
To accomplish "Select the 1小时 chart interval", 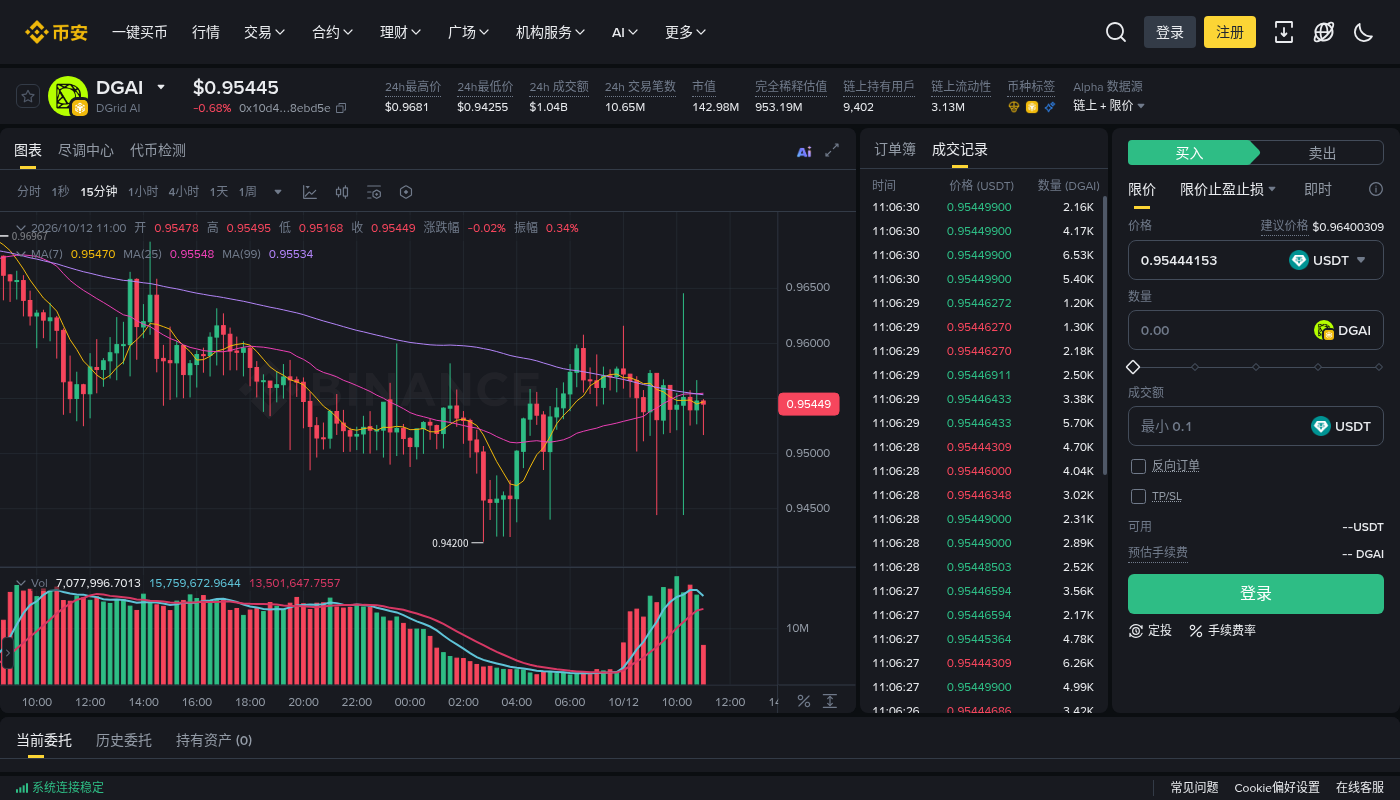I will click(143, 192).
